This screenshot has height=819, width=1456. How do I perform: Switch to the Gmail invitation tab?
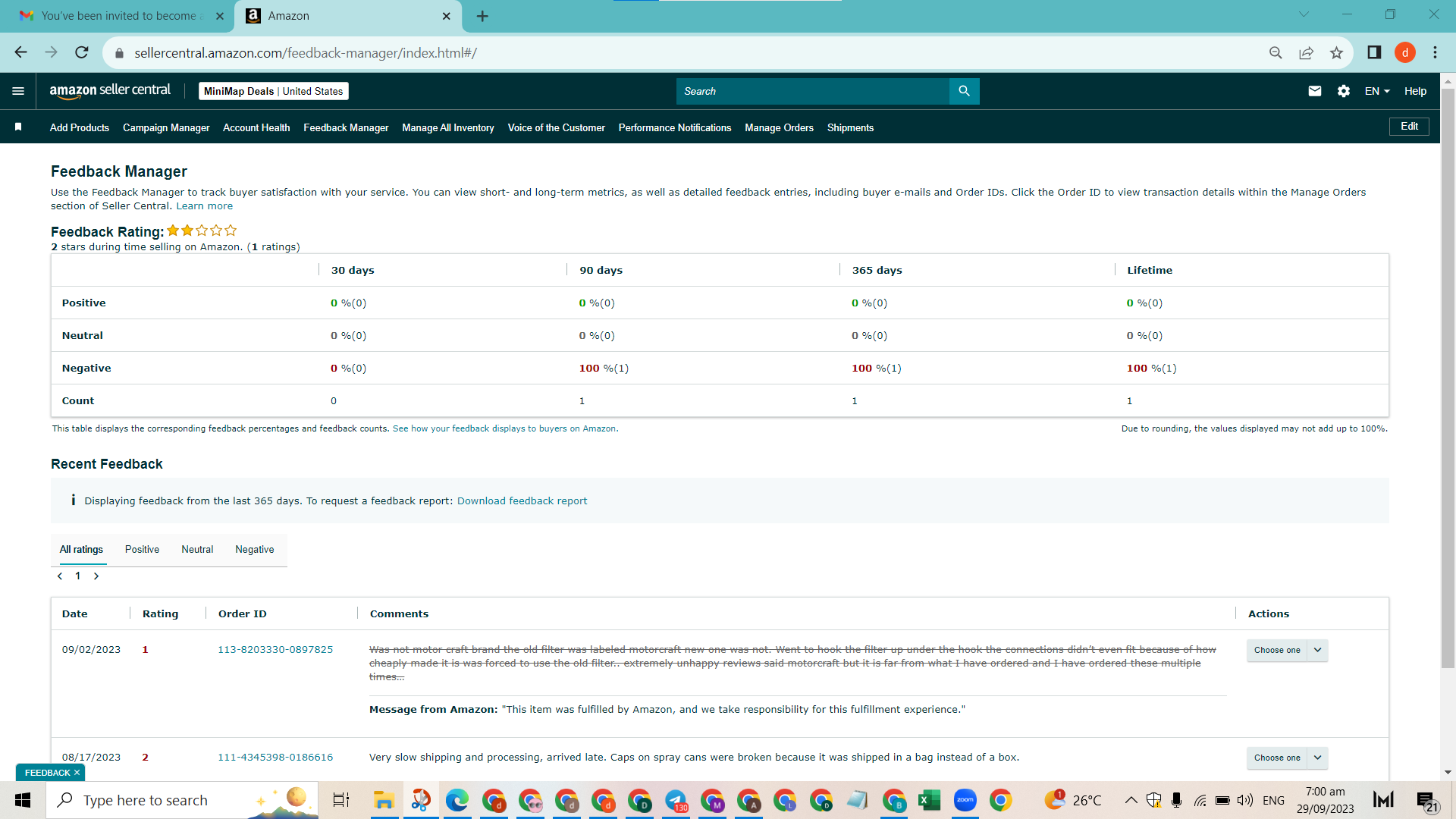118,16
